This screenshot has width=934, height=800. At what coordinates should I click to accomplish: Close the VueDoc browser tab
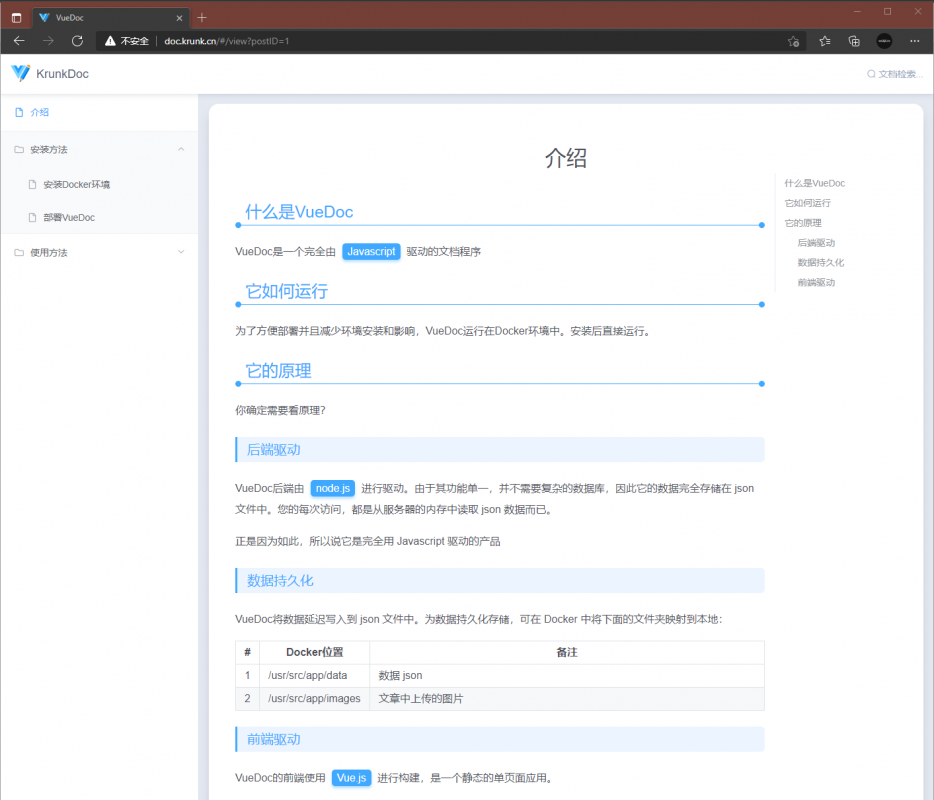click(179, 17)
